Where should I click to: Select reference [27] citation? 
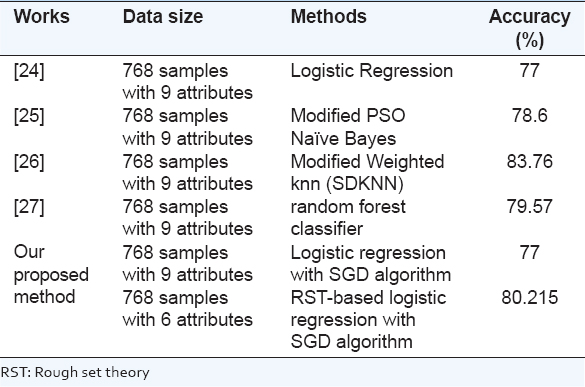29,207
